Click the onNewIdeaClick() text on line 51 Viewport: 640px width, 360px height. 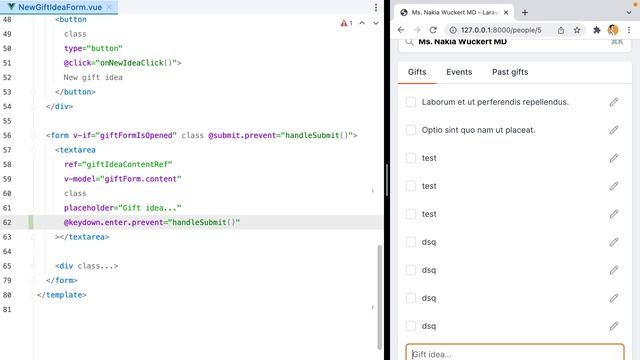136,63
